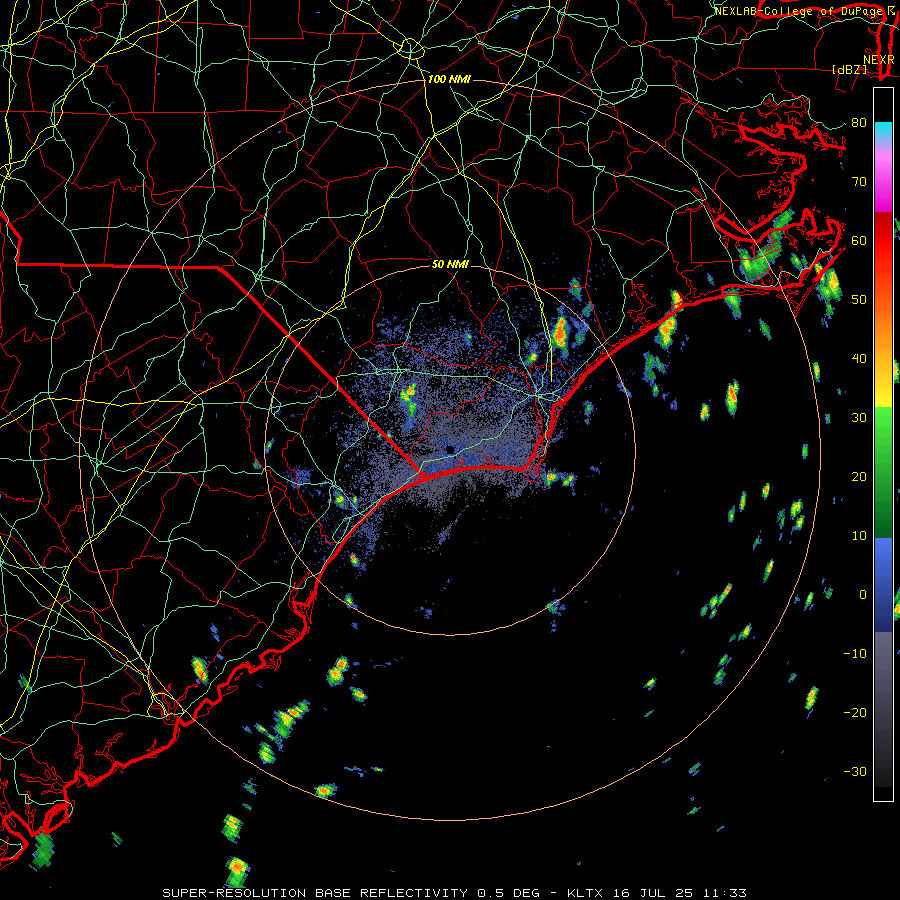Click the -30 value on the dBZ scale
Image resolution: width=900 pixels, height=900 pixels.
855,771
